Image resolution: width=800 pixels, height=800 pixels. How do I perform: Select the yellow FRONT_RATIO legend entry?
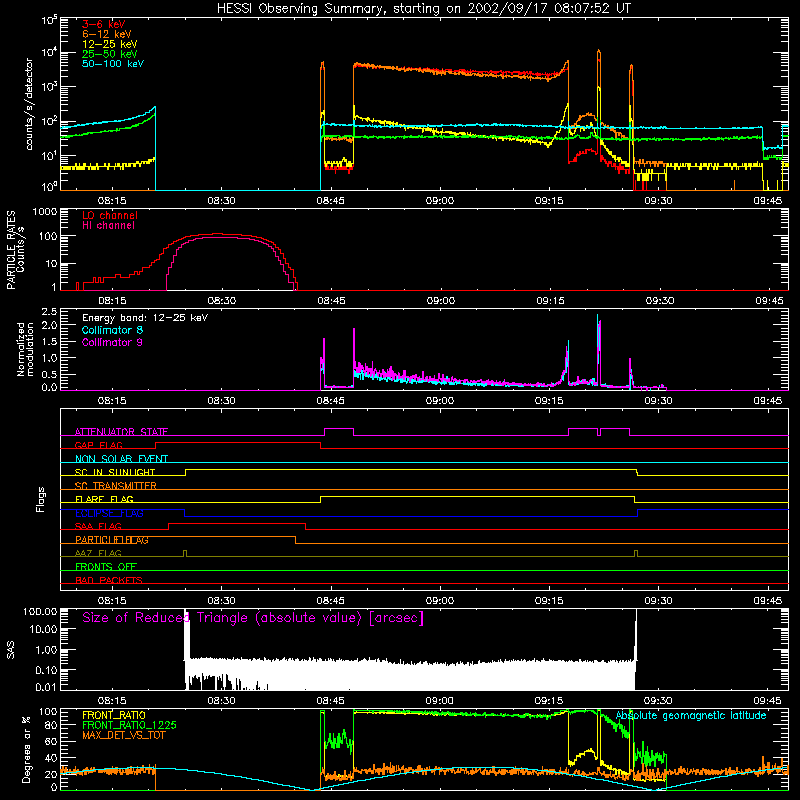pos(114,715)
